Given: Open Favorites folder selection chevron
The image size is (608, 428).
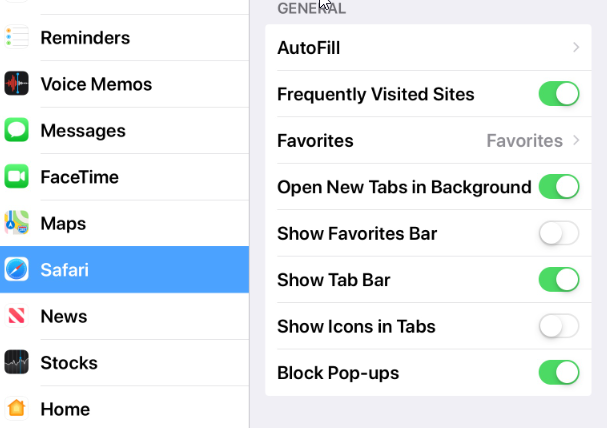Looking at the screenshot, I should [577, 141].
